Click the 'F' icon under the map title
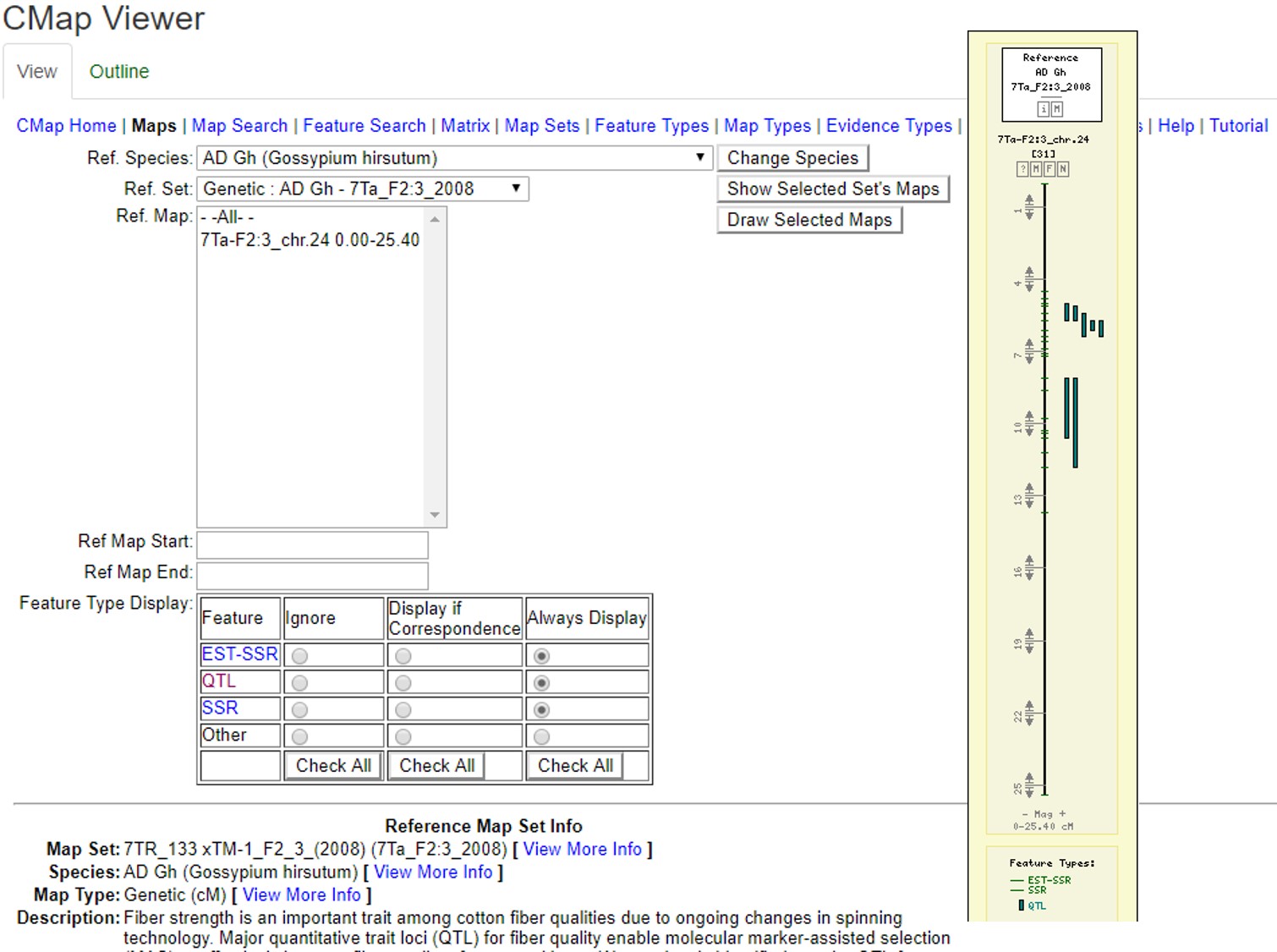This screenshot has width=1277, height=952. coord(1050,169)
